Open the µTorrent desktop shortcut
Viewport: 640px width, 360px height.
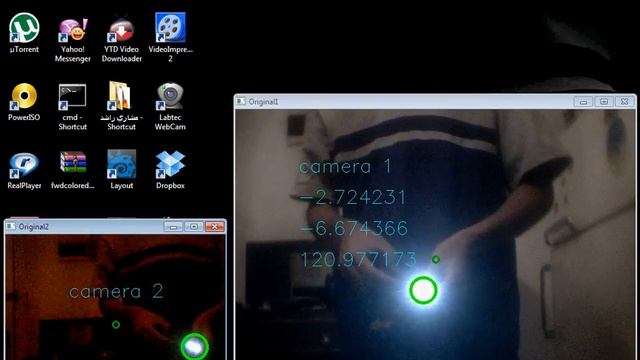[24, 28]
